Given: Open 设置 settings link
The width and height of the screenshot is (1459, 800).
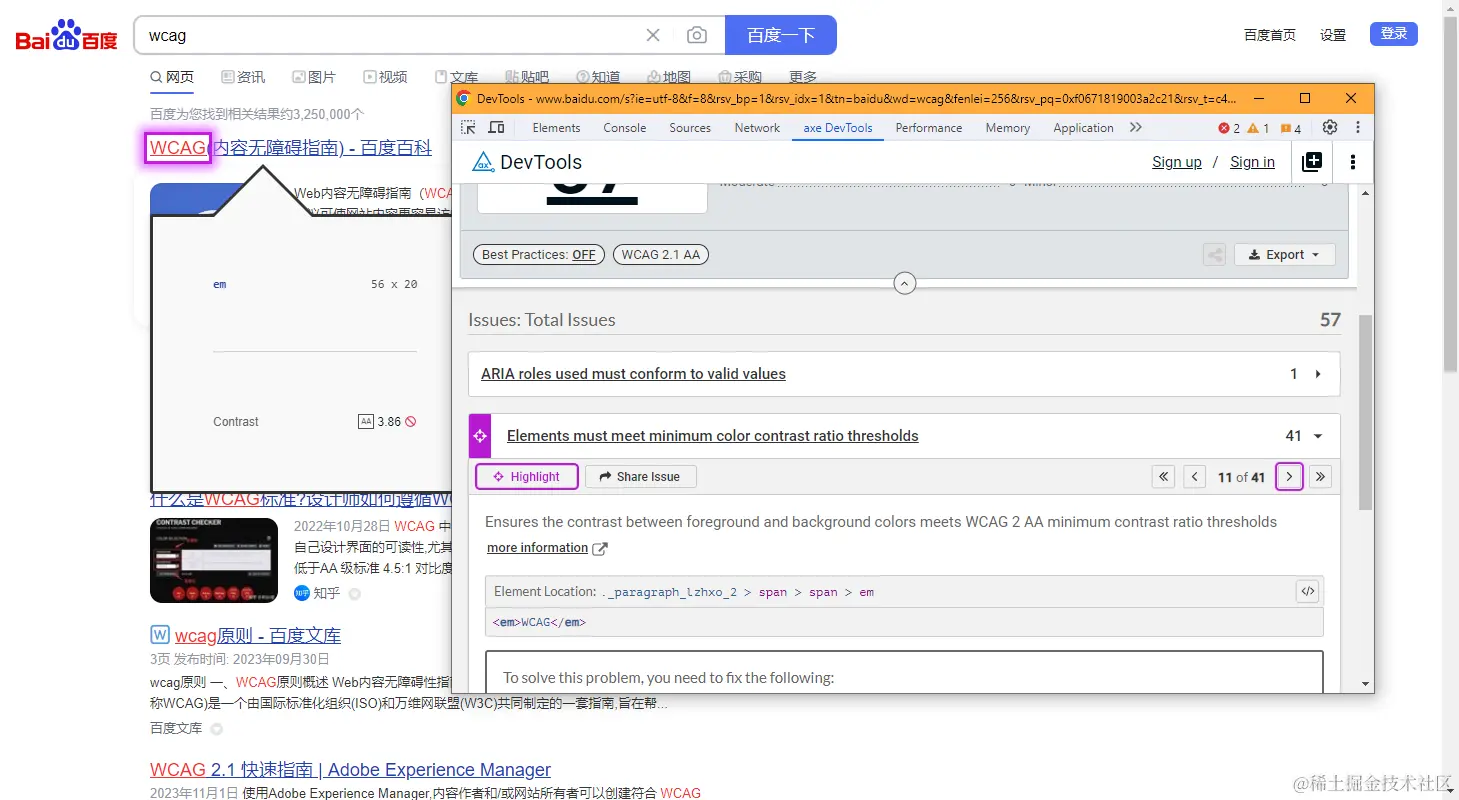Looking at the screenshot, I should click(x=1333, y=35).
